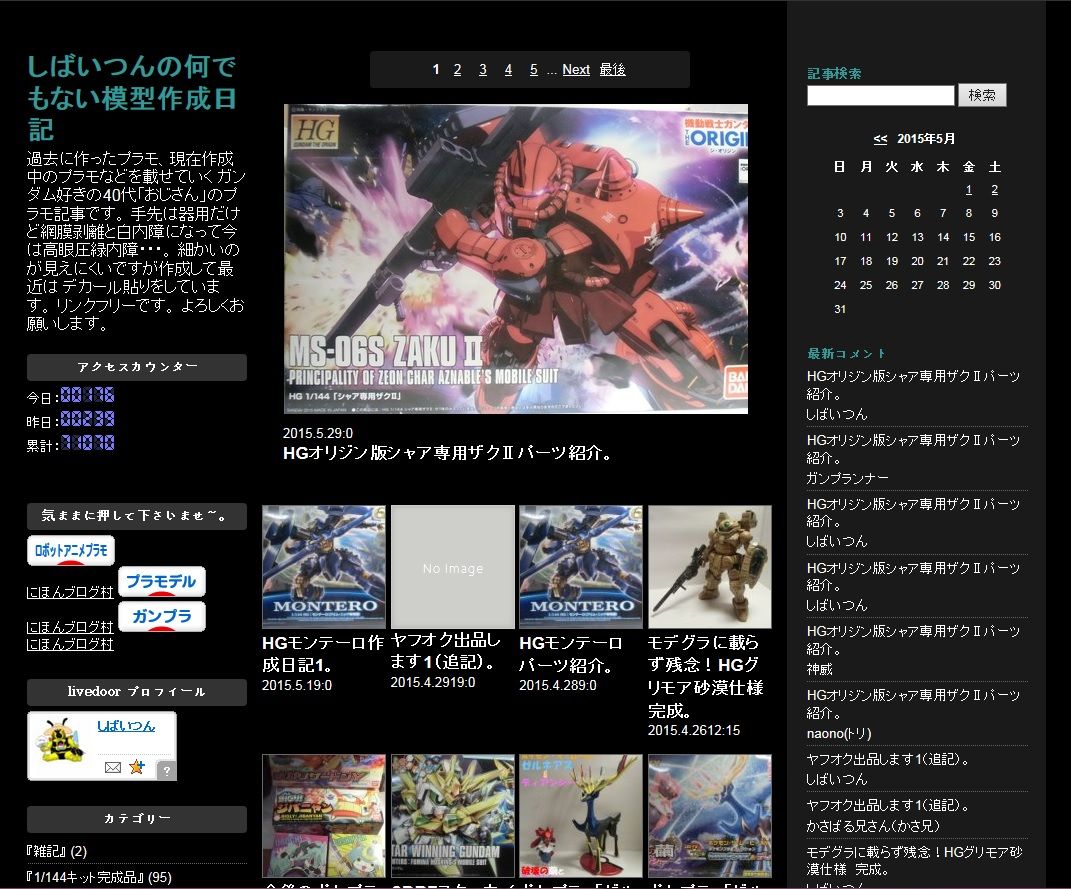Screen dimensions: 1071x889
Task: Open comment by naono(トリ)
Action: point(913,704)
